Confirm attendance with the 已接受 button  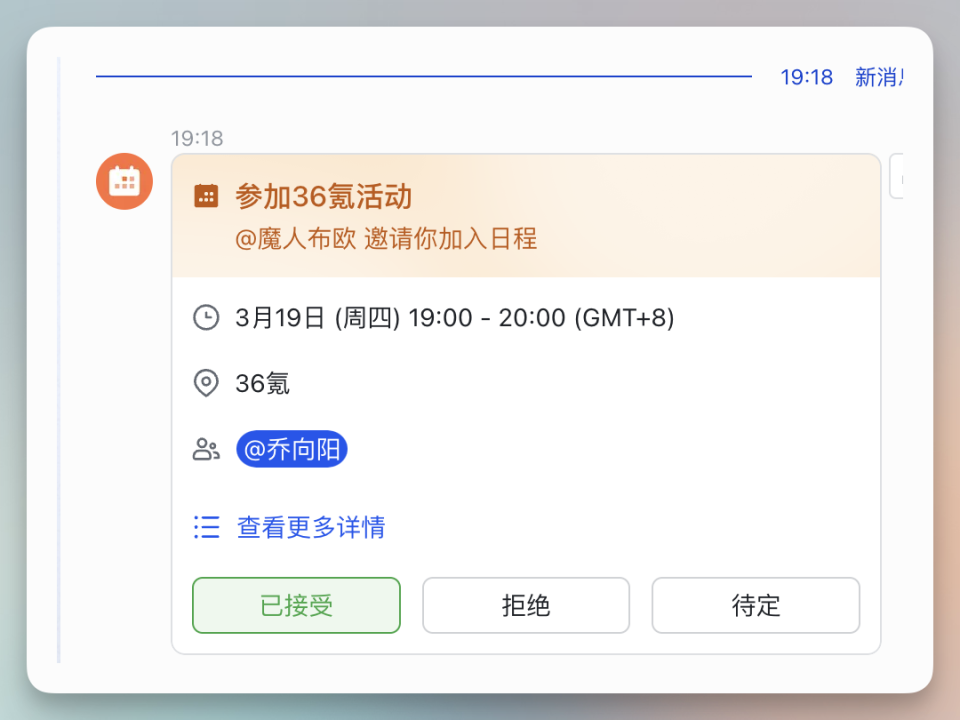tap(295, 605)
